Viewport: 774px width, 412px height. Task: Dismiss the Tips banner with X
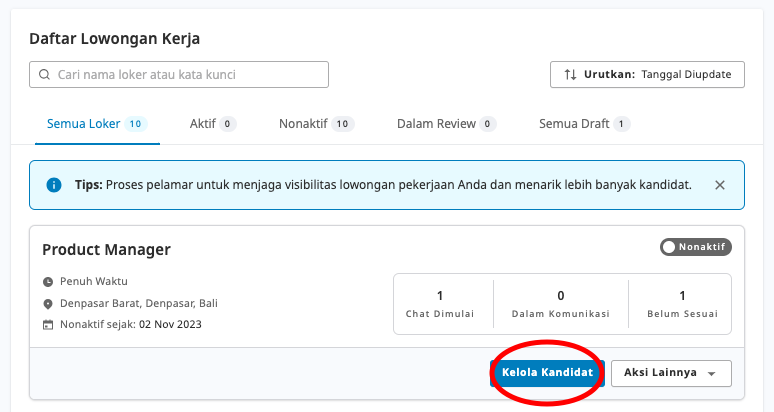point(720,185)
